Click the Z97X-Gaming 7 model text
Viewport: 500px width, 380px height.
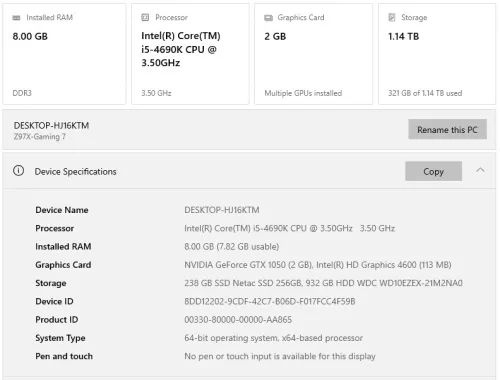[39, 137]
